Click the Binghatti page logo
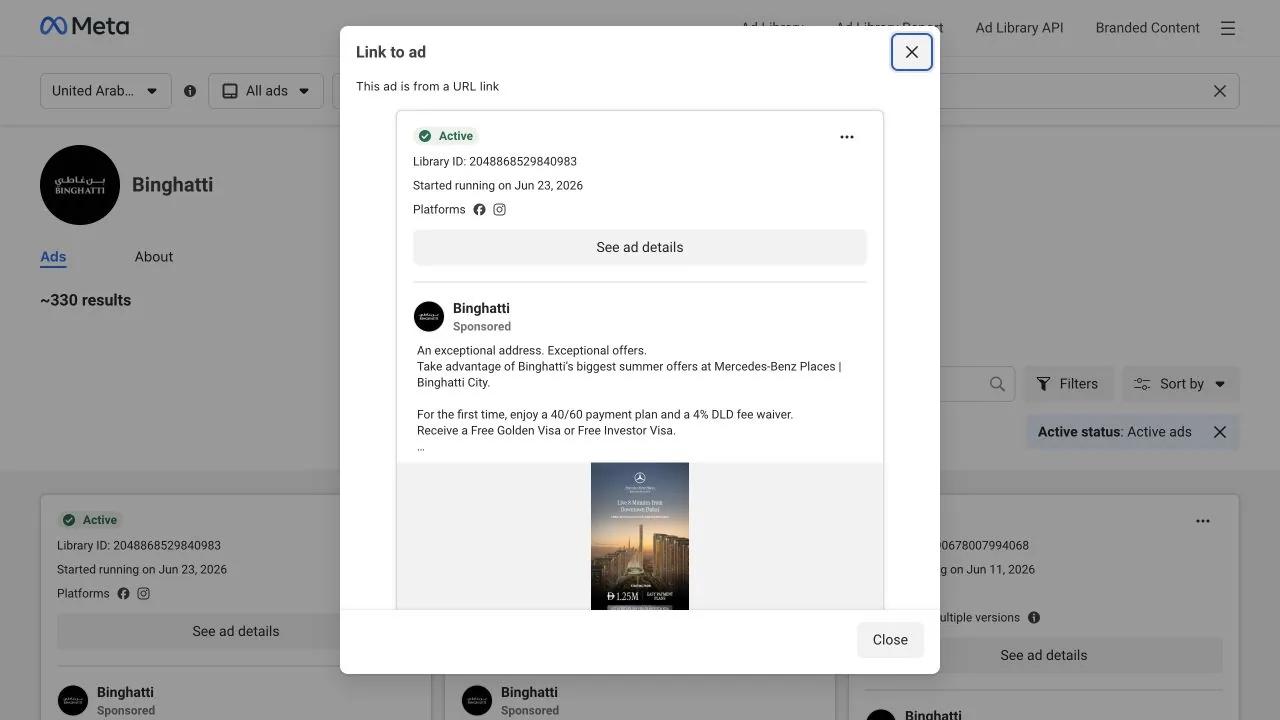 [x=80, y=185]
